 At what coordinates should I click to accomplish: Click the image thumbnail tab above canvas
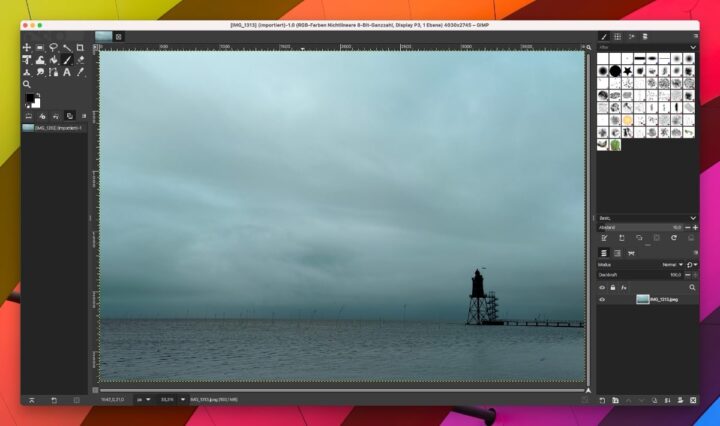coord(103,36)
